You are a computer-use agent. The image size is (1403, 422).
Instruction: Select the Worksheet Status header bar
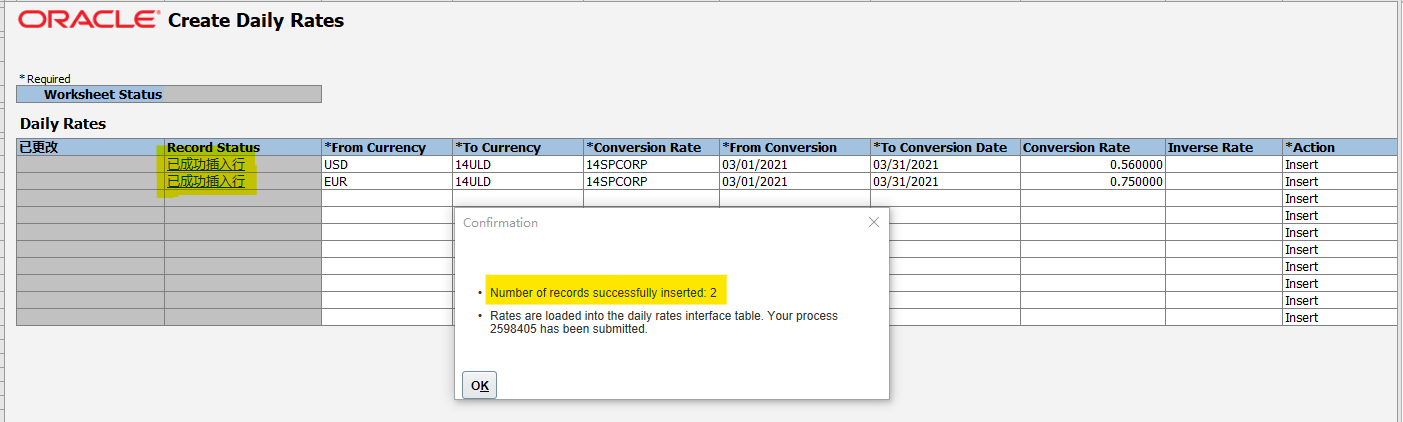click(x=168, y=94)
